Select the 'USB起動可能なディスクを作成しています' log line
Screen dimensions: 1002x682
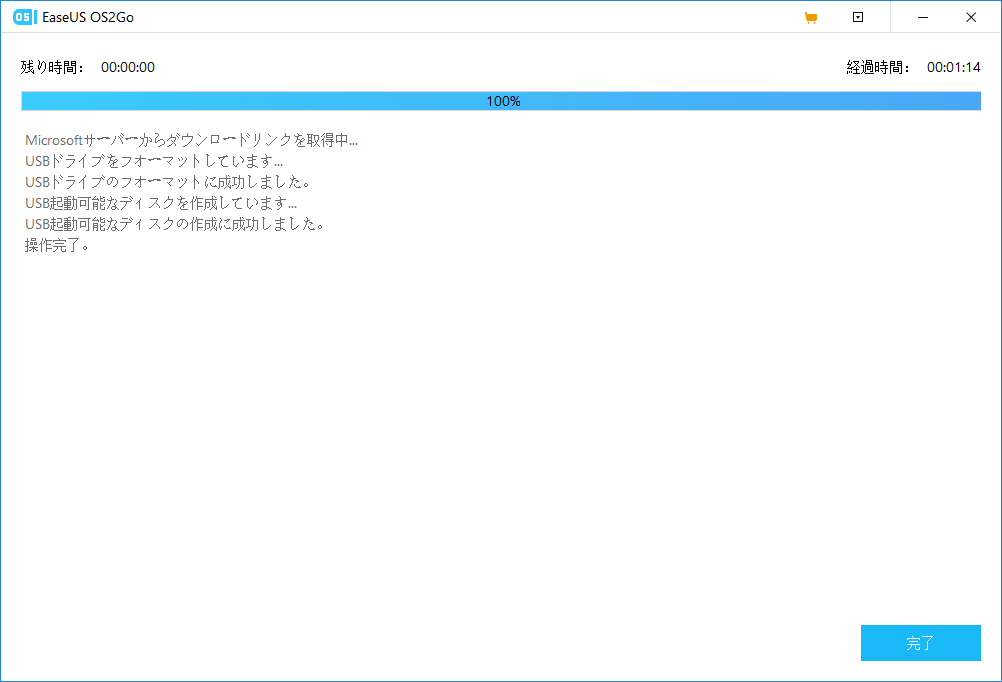click(160, 203)
